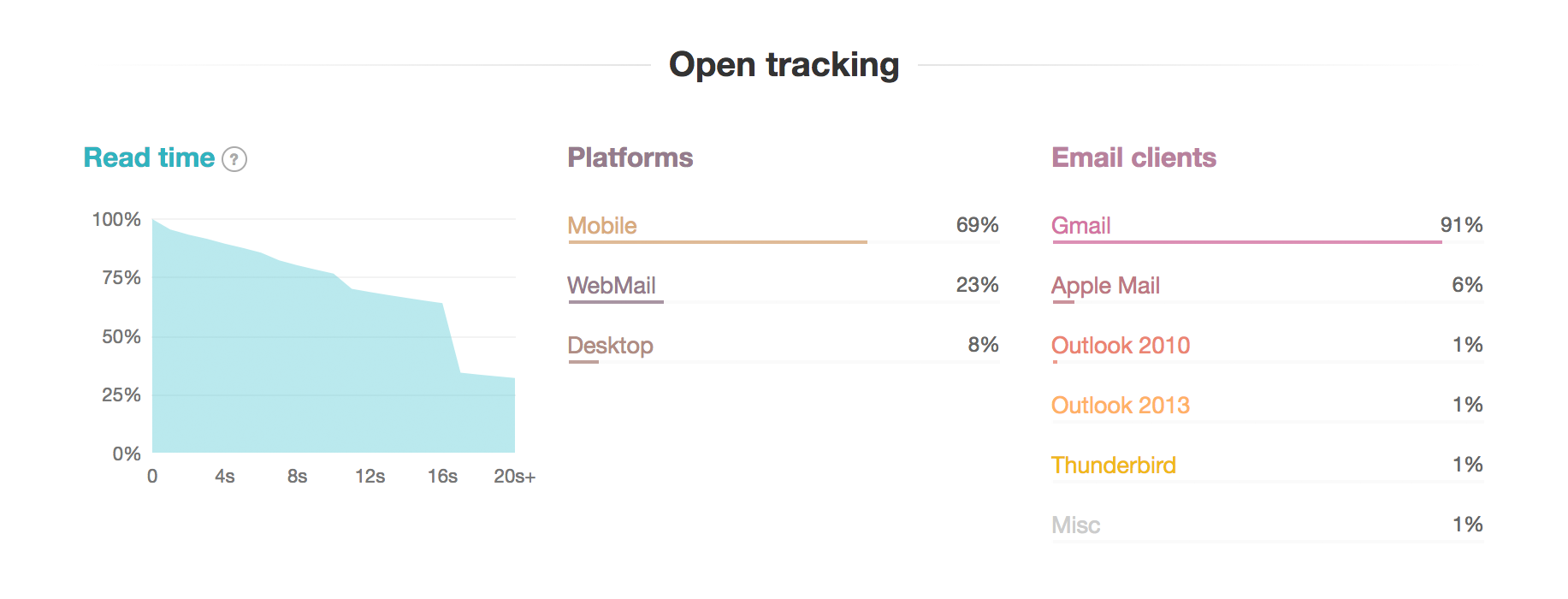The height and width of the screenshot is (599, 1568).
Task: Select the Apple Mail client entry
Action: tap(1105, 286)
